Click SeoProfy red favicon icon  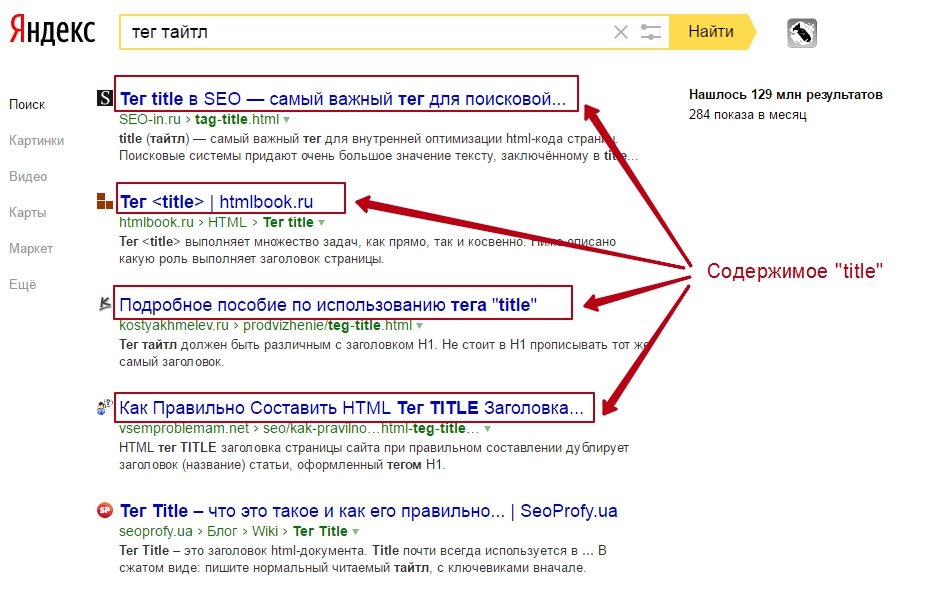(x=105, y=510)
